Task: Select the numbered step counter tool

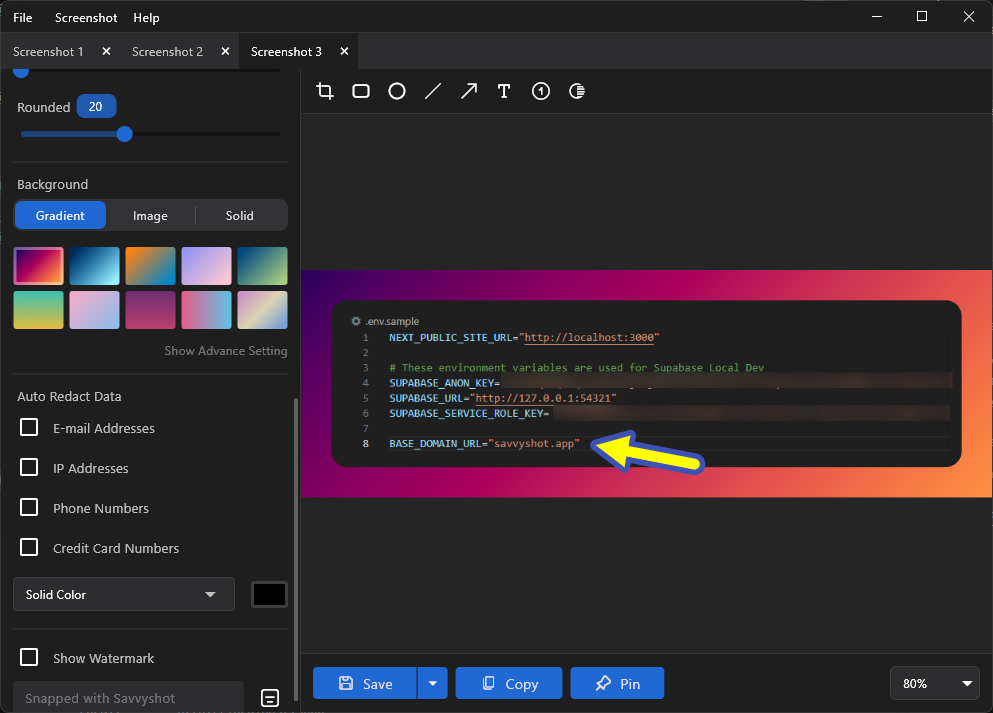Action: point(540,90)
